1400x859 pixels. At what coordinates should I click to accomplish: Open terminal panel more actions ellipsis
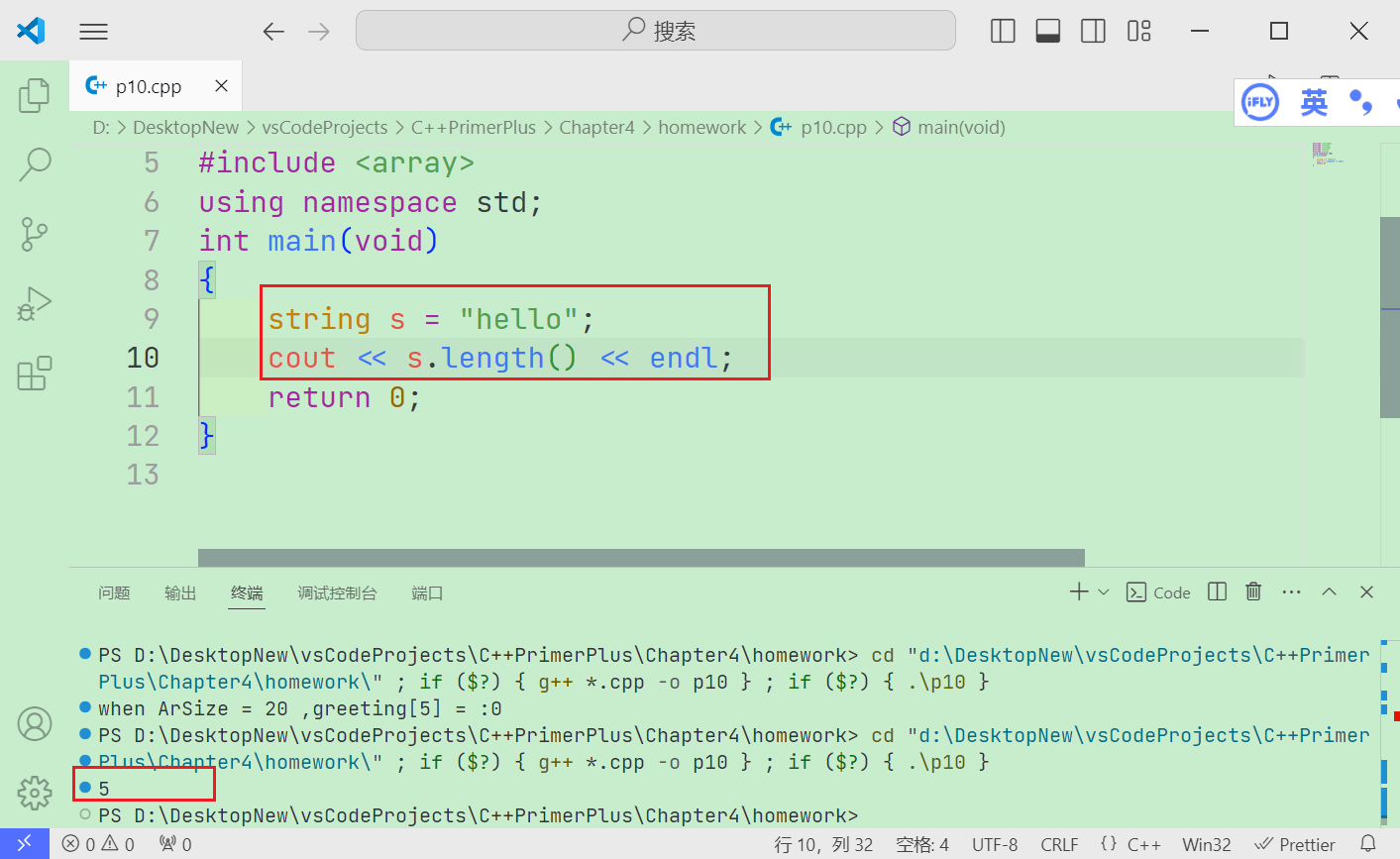1291,591
